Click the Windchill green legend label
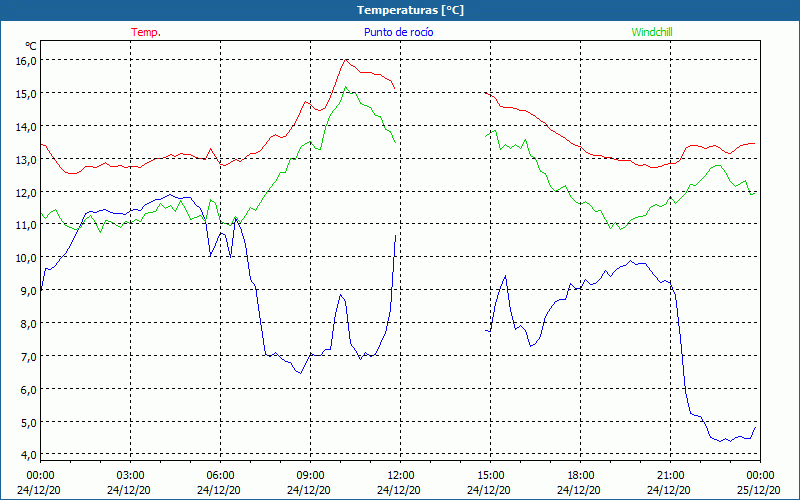Image resolution: width=800 pixels, height=500 pixels. click(652, 32)
